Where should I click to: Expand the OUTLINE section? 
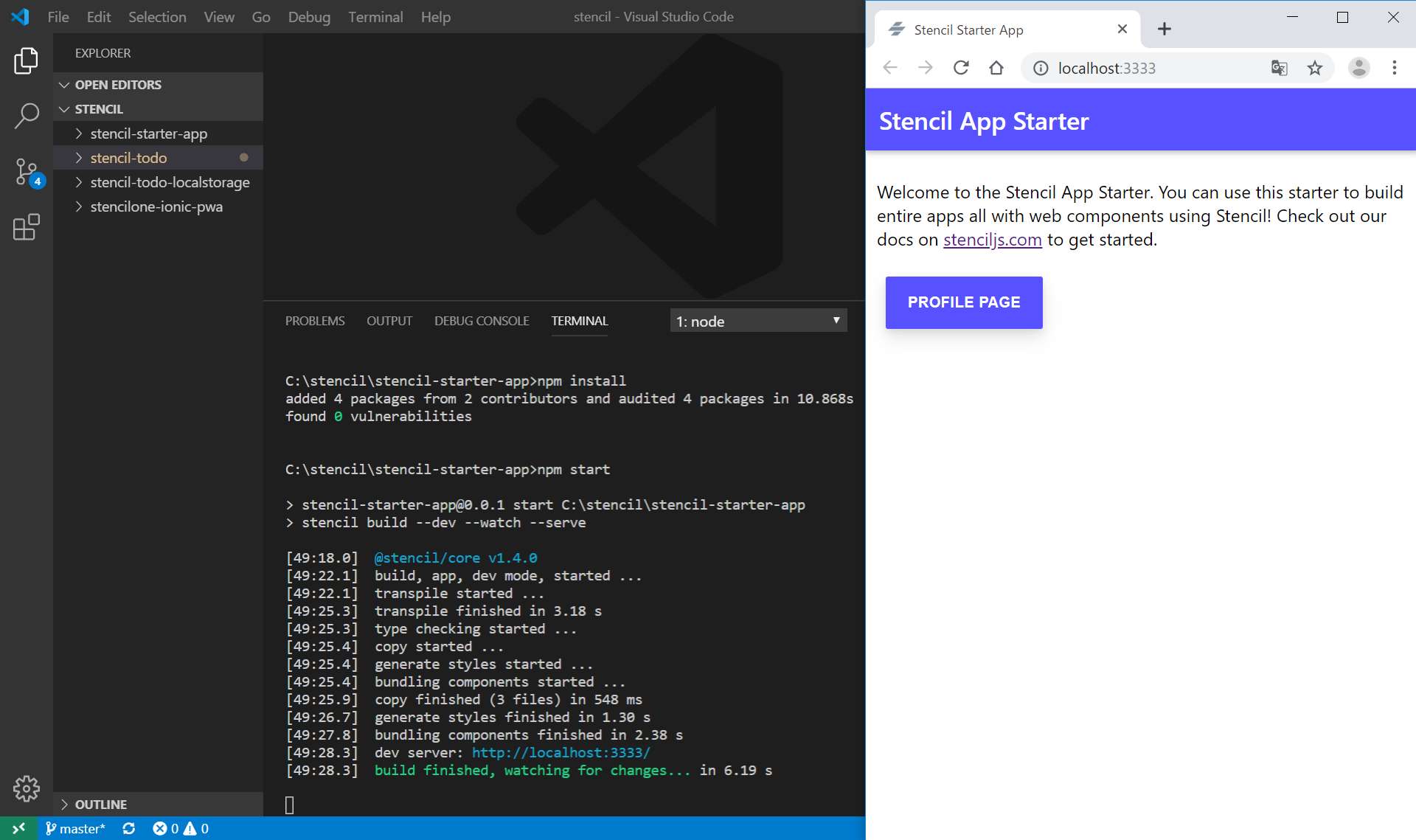100,804
